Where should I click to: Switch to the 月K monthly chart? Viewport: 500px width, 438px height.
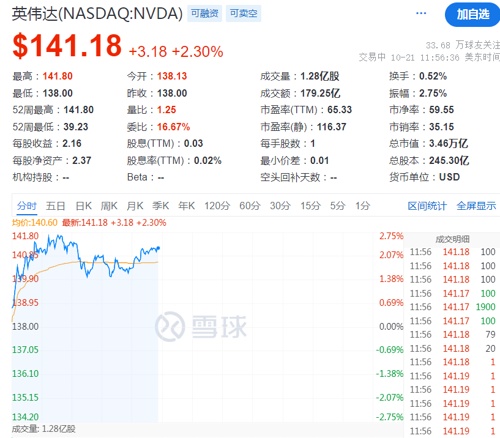click(x=135, y=206)
